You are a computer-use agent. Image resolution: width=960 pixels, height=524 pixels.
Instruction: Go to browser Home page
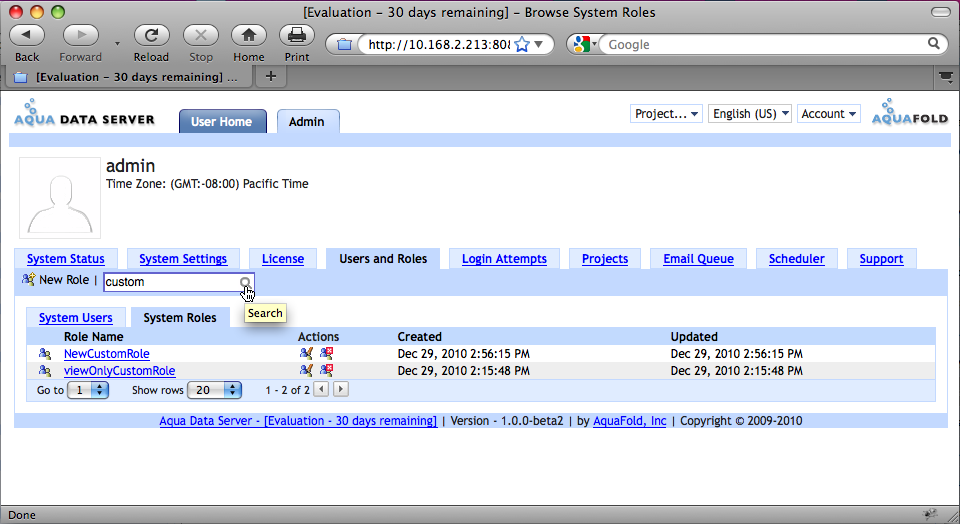point(249,36)
